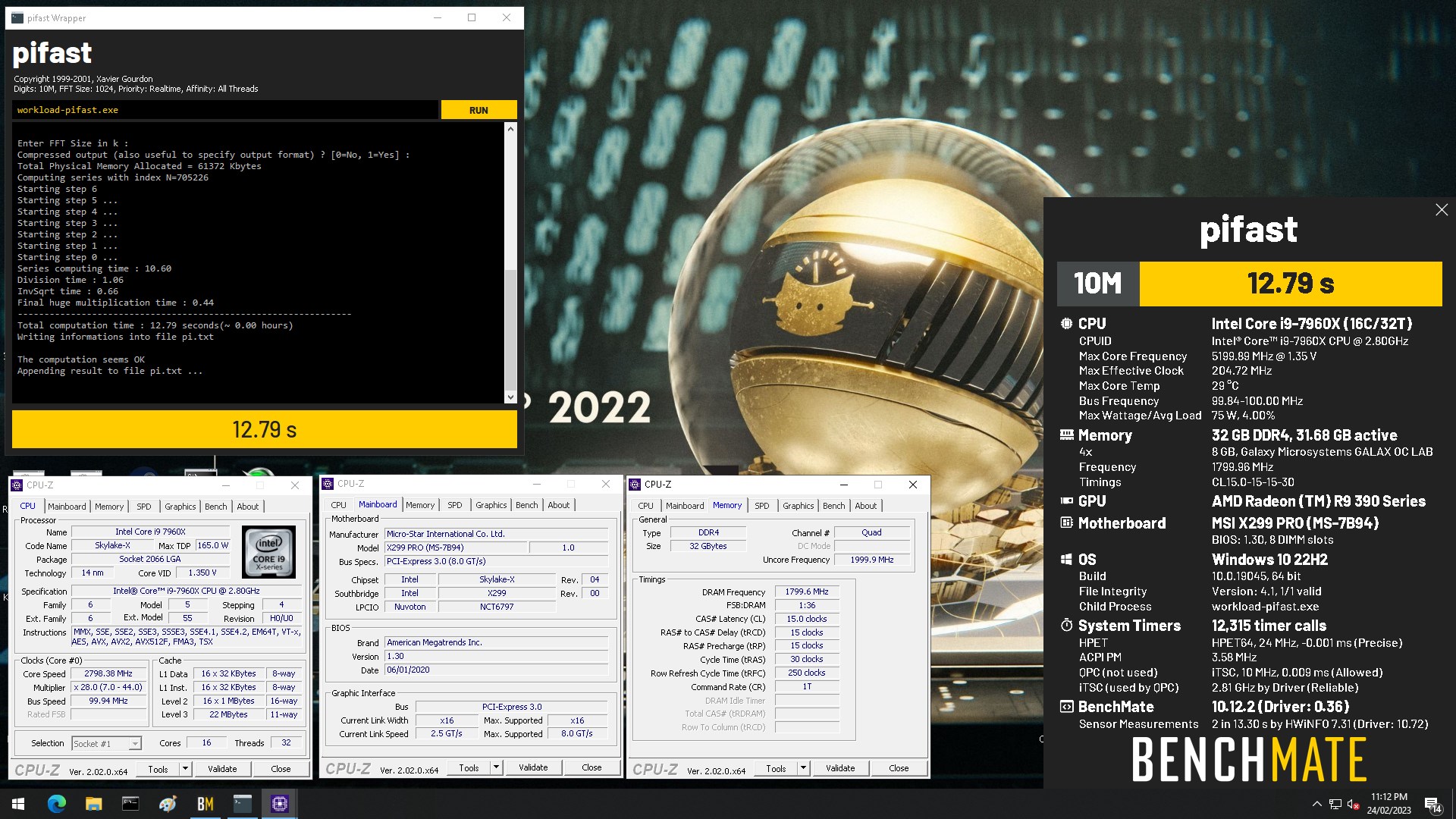This screenshot has height=819, width=1456.
Task: Open the purple CPU-Z icon in the taskbar
Action: pos(279,804)
